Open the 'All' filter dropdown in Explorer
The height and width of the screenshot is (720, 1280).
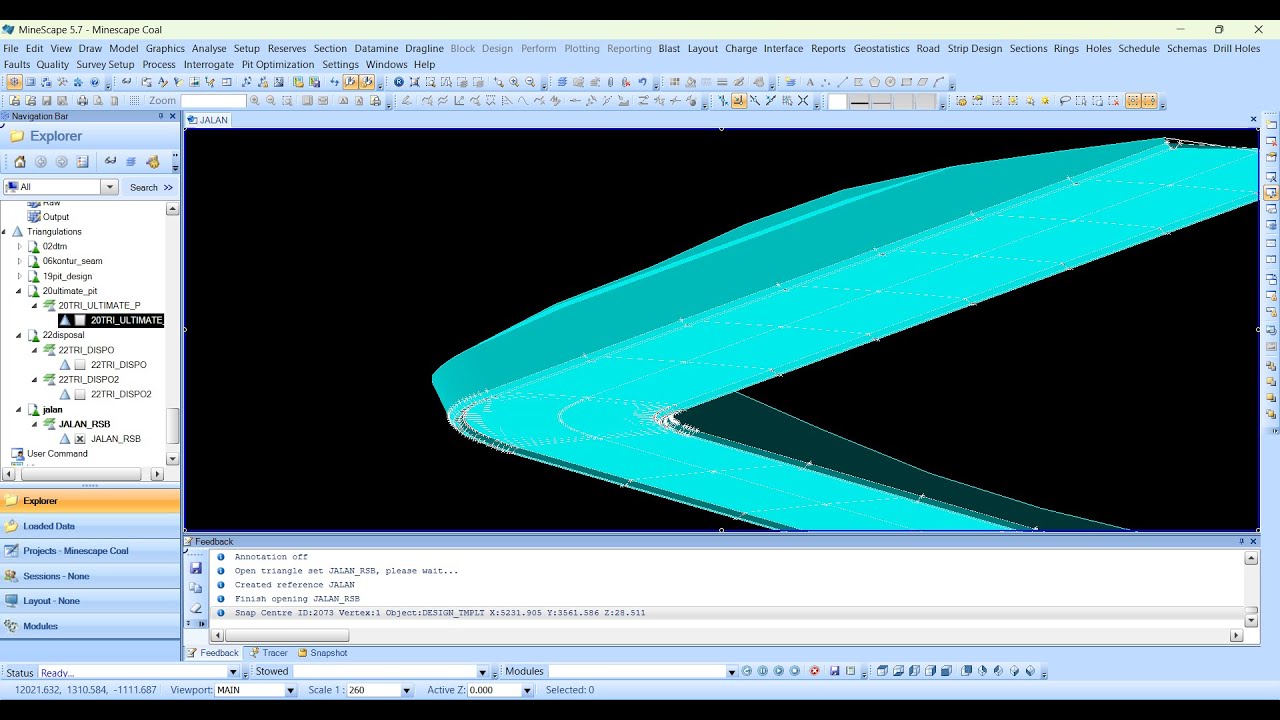[110, 187]
